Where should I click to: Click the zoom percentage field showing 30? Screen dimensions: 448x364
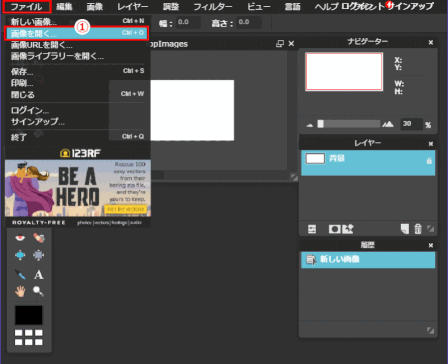pyautogui.click(x=411, y=124)
